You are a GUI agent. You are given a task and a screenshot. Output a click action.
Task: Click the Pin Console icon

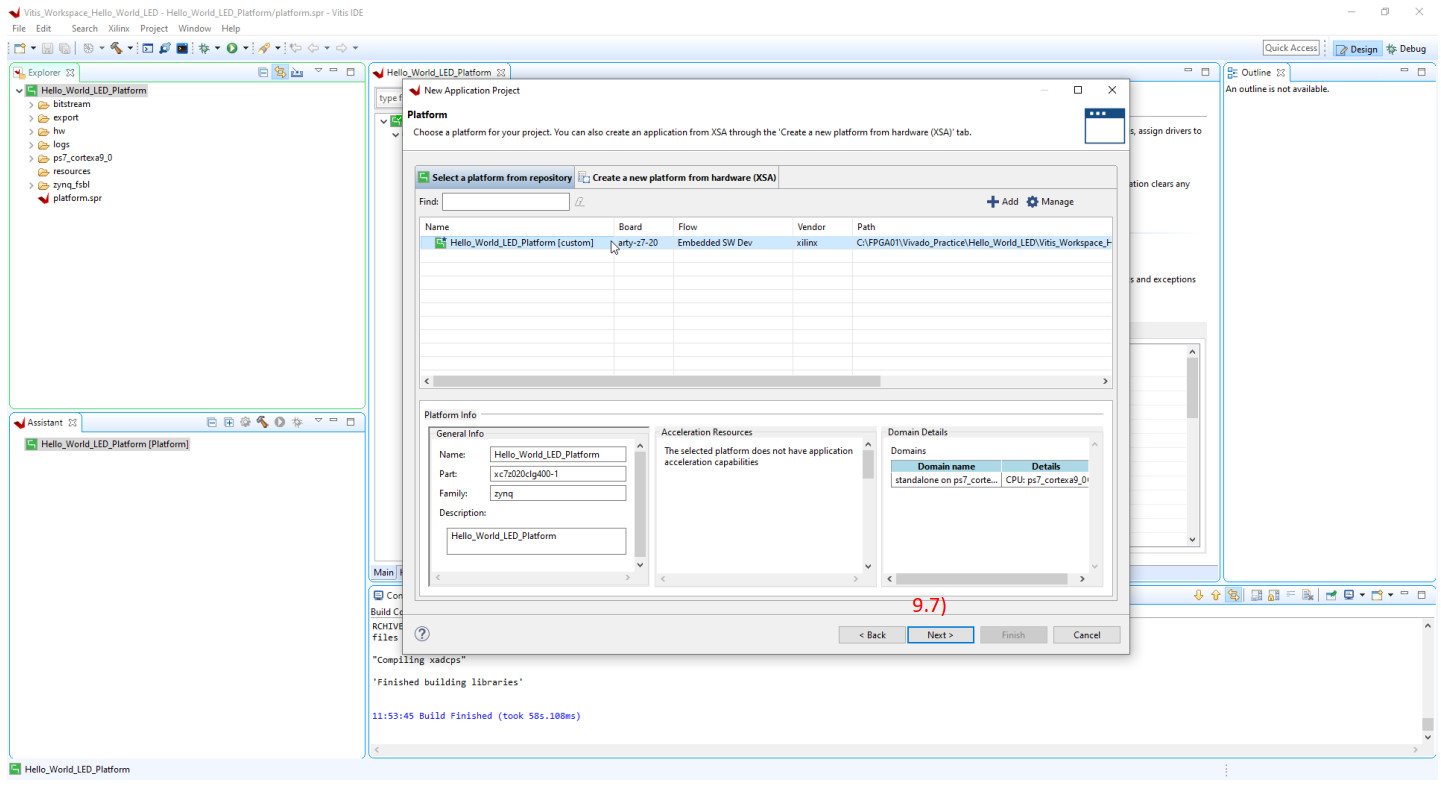pos(1331,595)
